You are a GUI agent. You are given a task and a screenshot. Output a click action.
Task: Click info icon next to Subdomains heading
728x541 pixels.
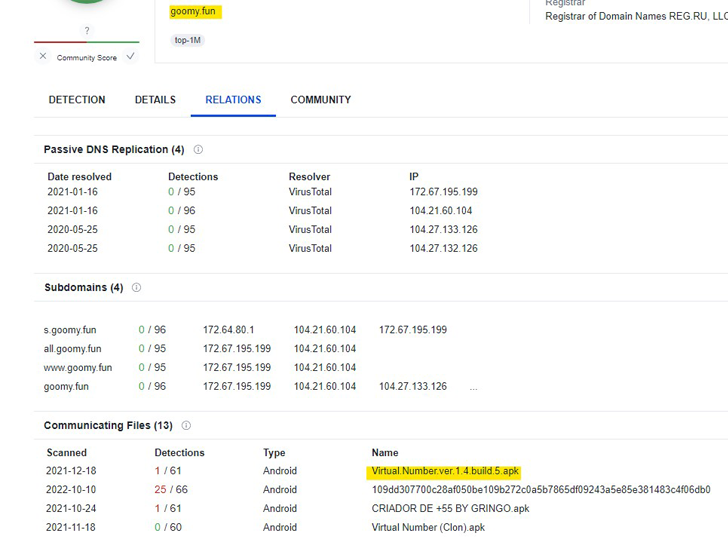coord(137,288)
